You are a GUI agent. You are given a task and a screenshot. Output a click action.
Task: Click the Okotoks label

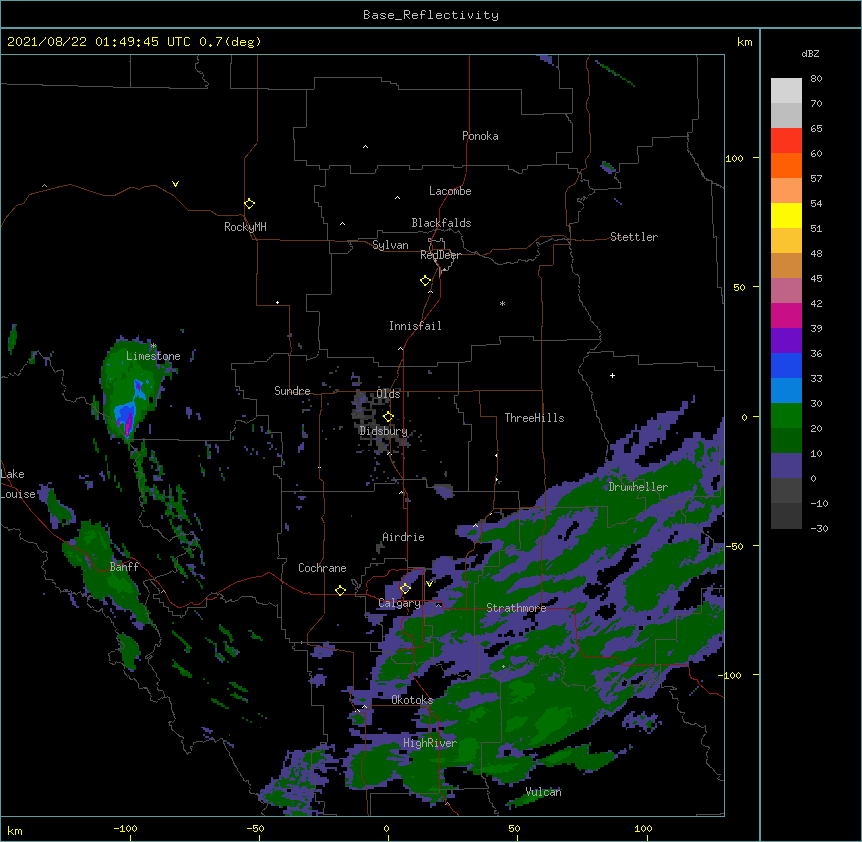[x=412, y=700]
